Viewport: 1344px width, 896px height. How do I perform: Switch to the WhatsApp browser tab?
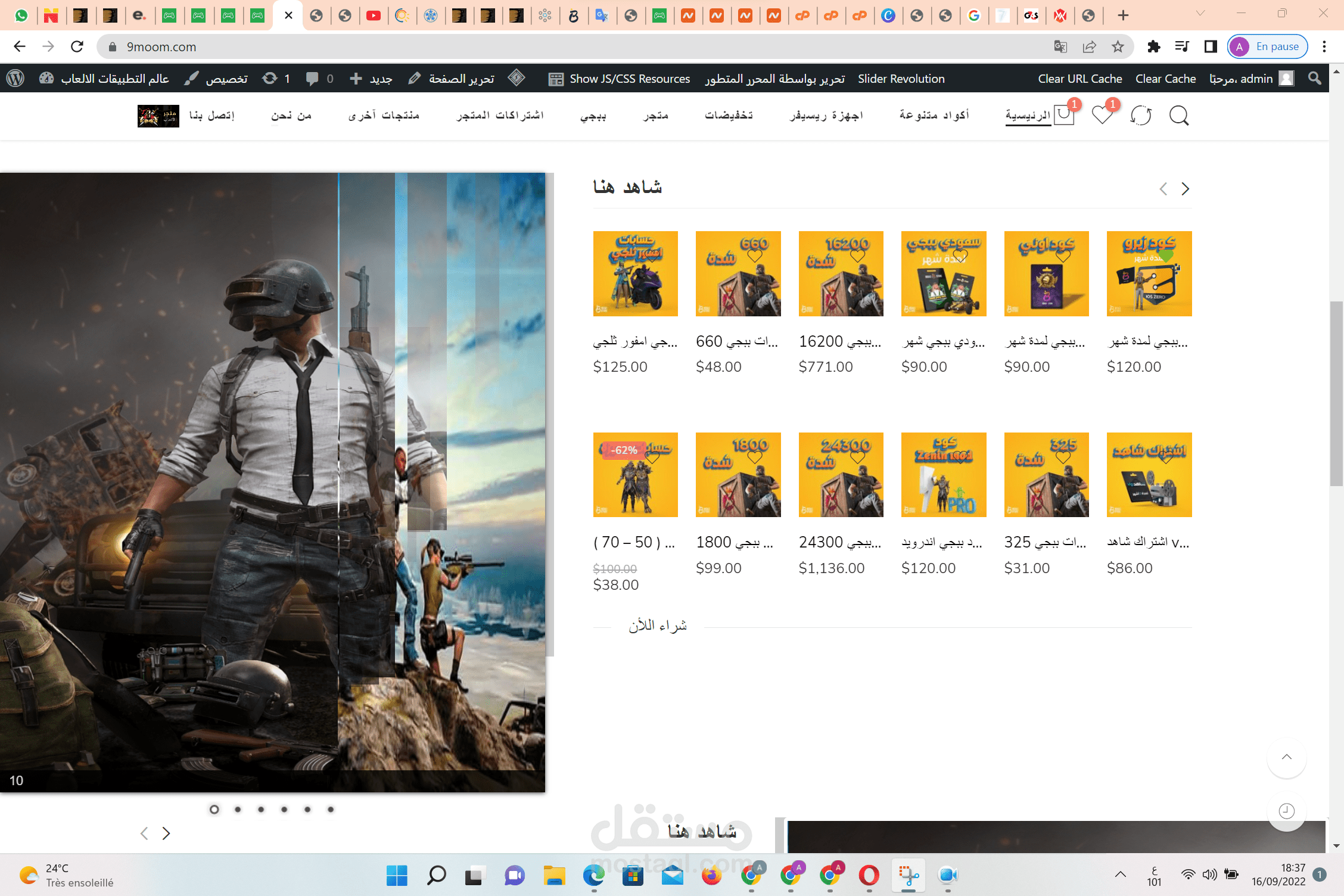[x=21, y=15]
